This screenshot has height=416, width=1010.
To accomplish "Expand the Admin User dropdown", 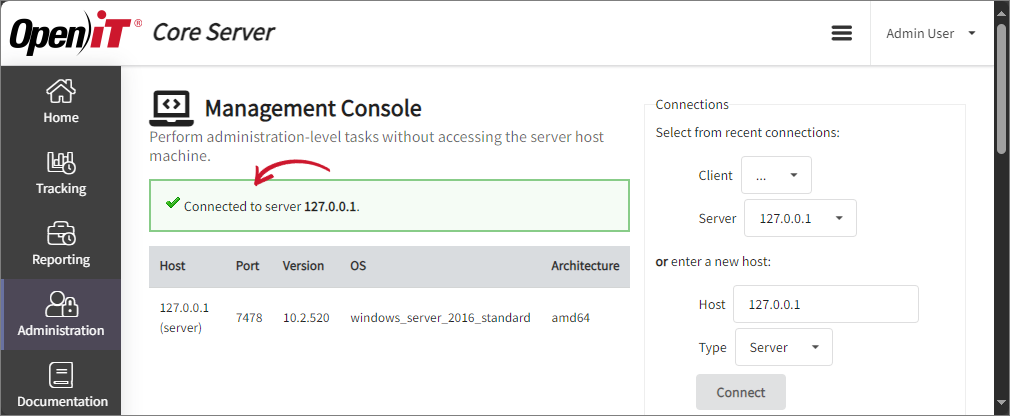I will [931, 33].
